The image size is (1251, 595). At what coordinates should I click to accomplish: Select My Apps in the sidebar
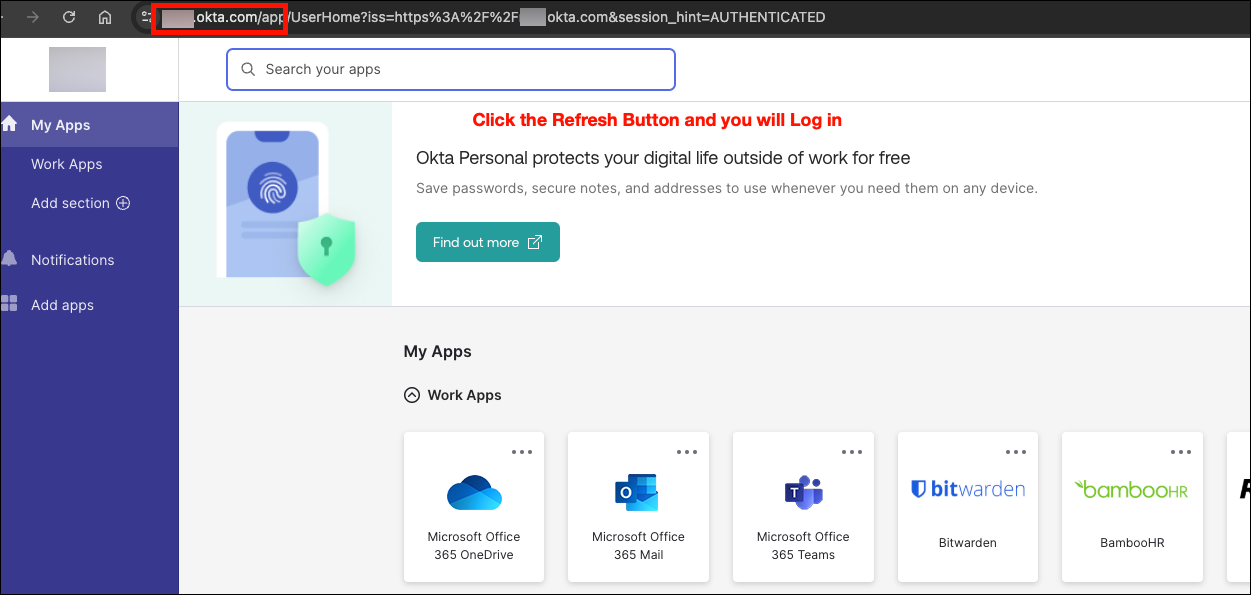(61, 125)
